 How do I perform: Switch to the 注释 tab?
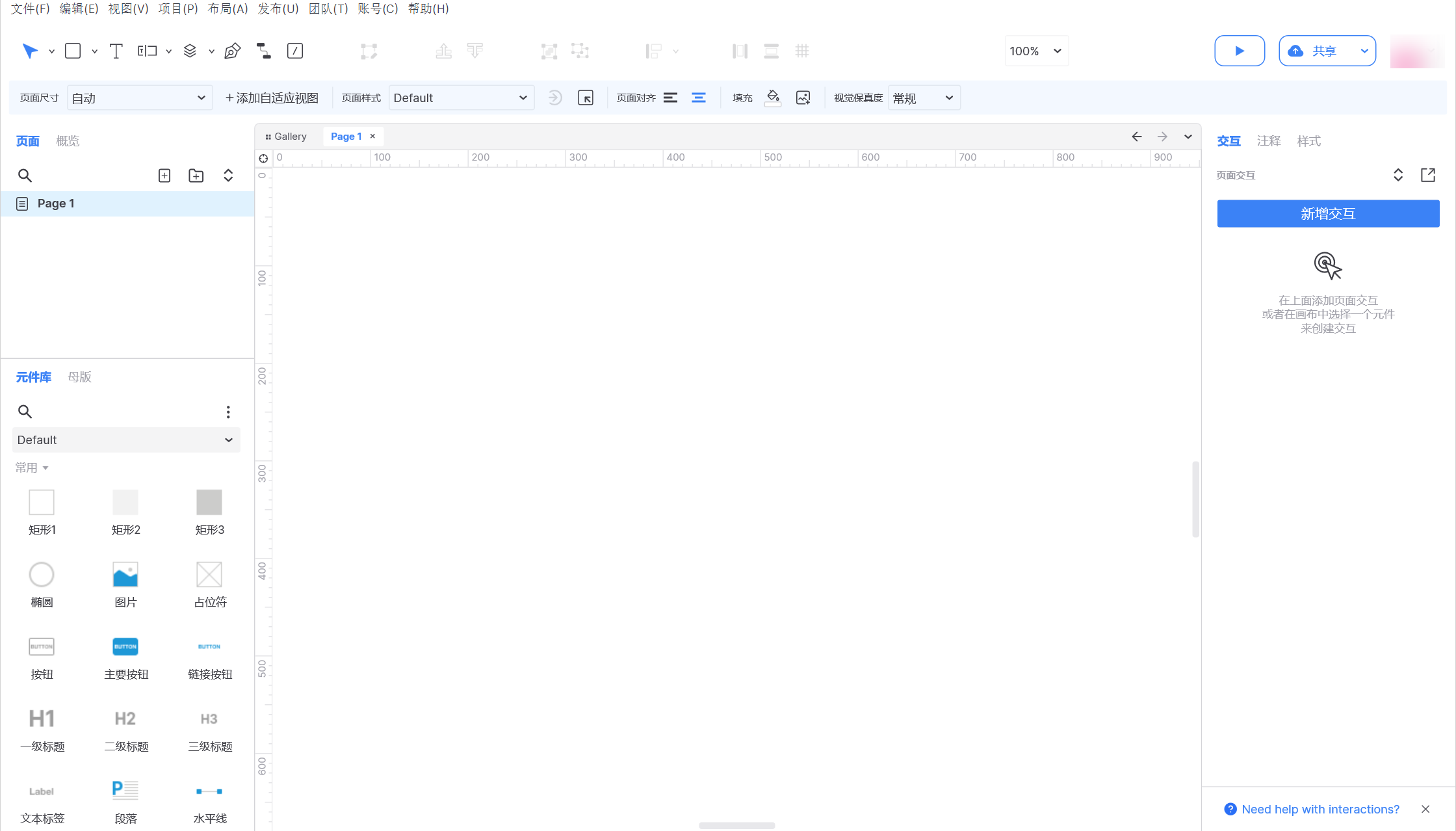click(x=1269, y=141)
